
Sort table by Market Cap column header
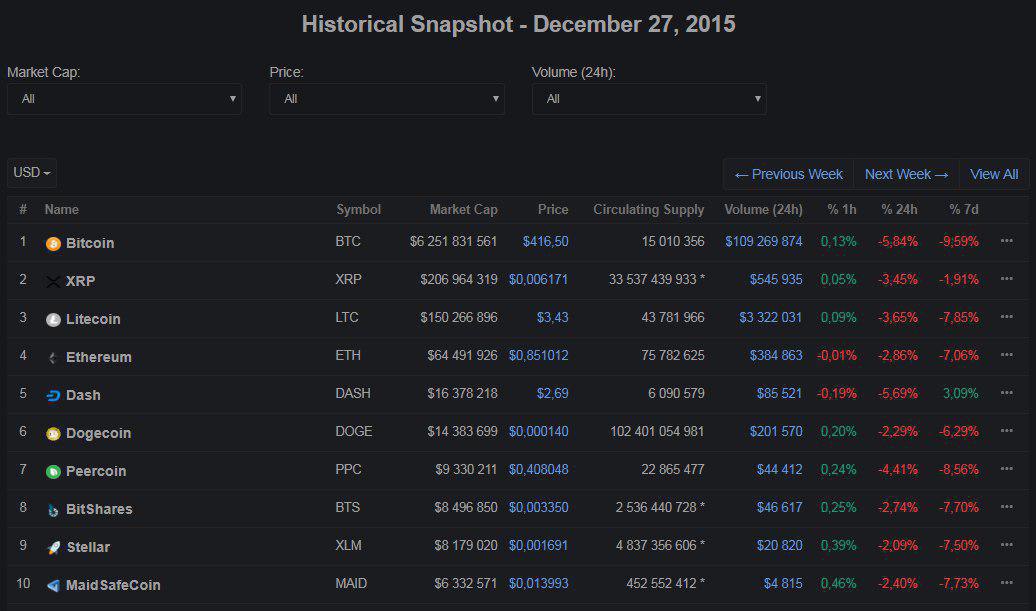click(463, 209)
